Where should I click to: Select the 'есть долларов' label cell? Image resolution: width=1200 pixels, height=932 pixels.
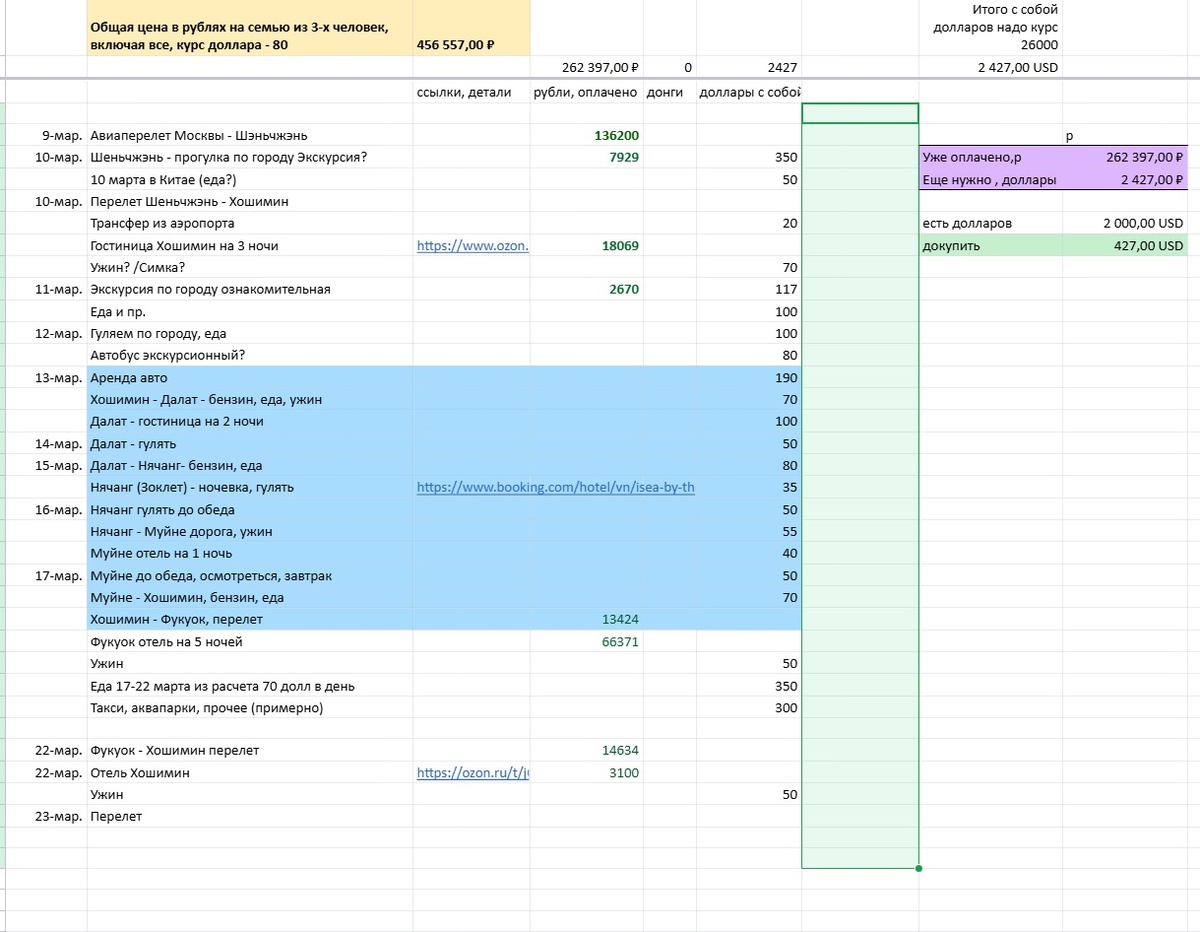990,224
